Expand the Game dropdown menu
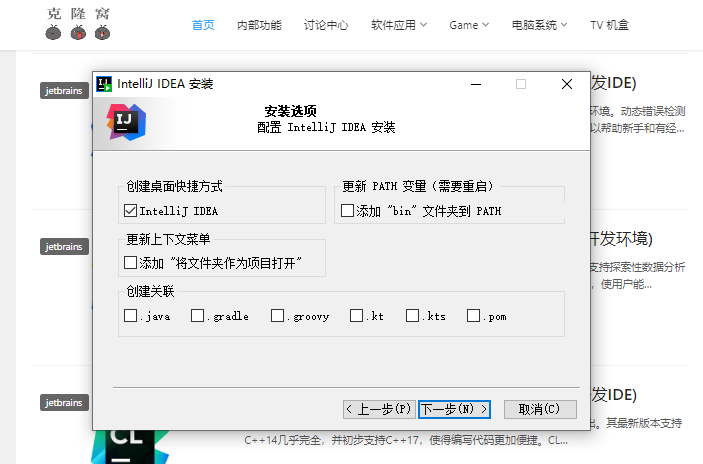The height and width of the screenshot is (464, 703). click(469, 25)
